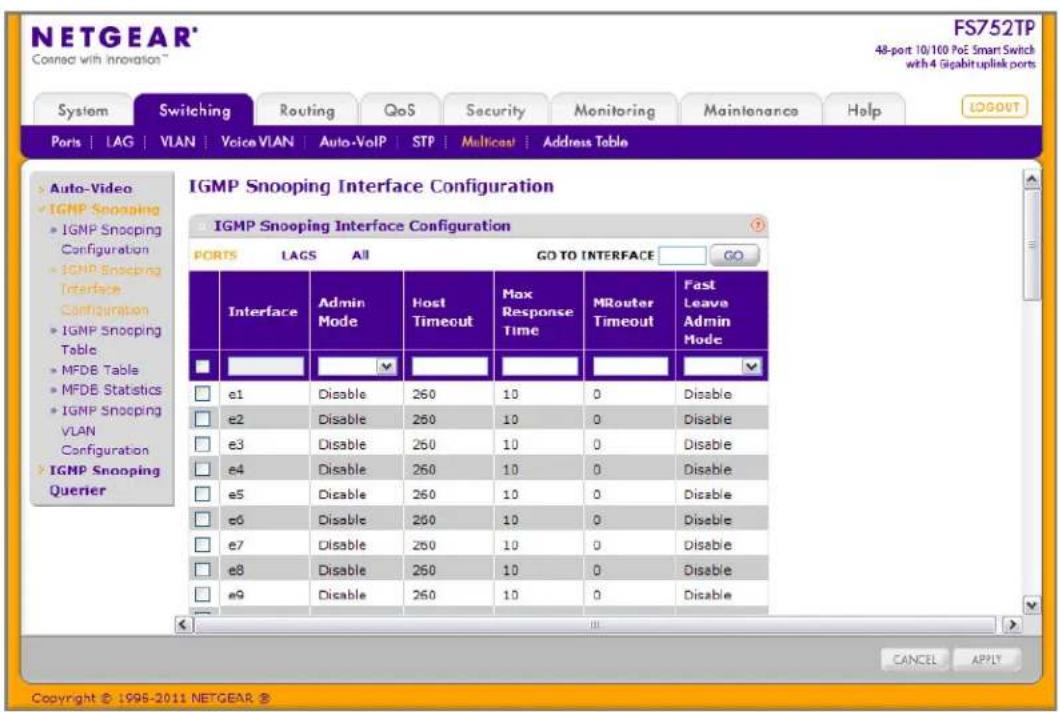The height and width of the screenshot is (712, 1059).
Task: Click the CANCEL button
Action: click(x=914, y=659)
